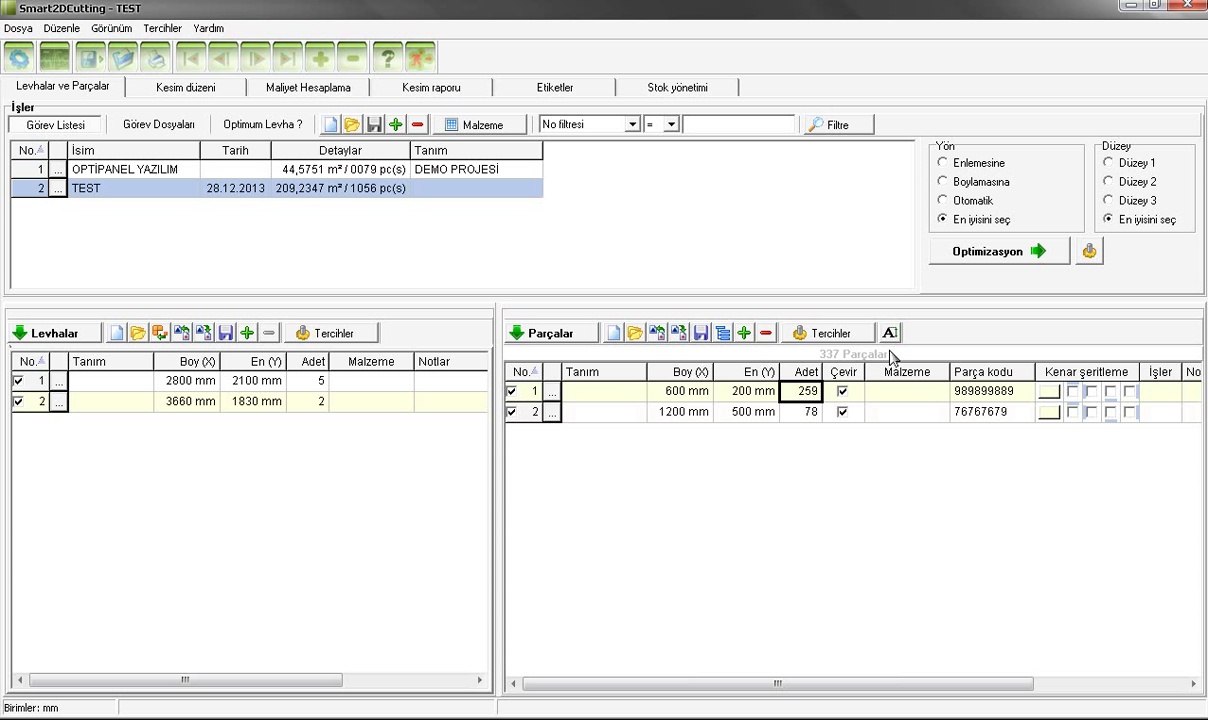Click the green optimization chart toolbar icon
This screenshot has height=720, width=1208.
tap(54, 57)
